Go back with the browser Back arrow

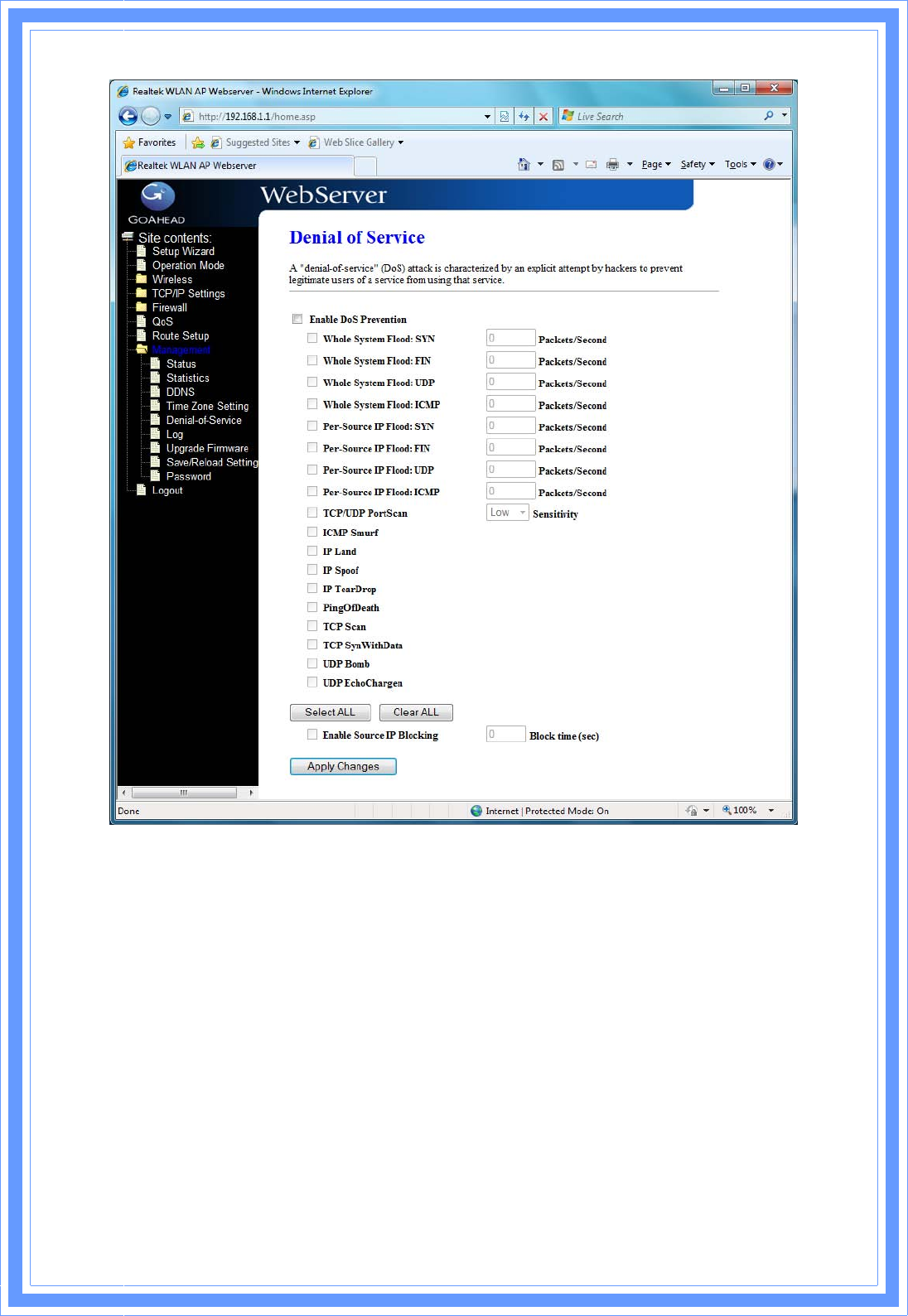coord(128,116)
